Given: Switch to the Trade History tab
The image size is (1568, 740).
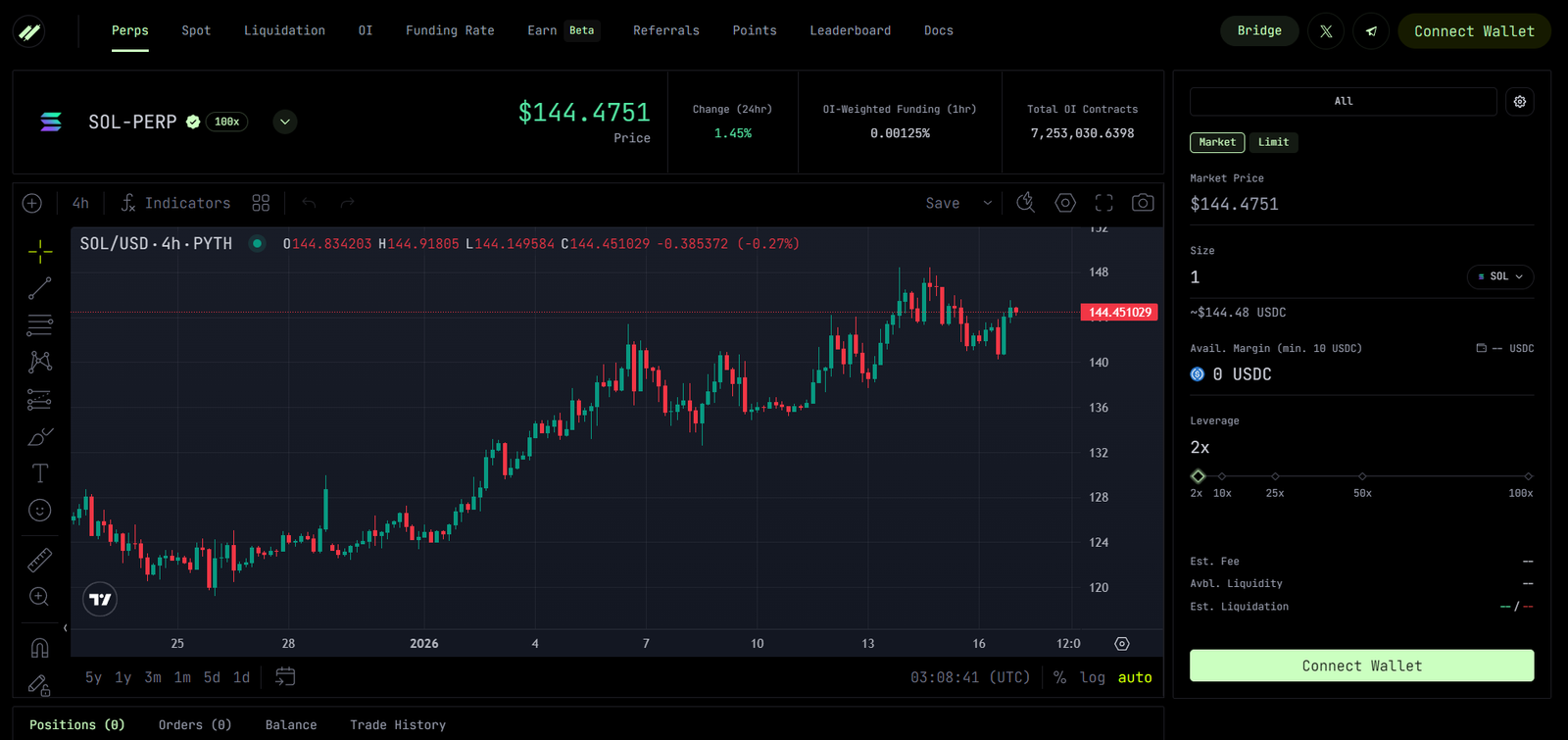Looking at the screenshot, I should coord(398,725).
